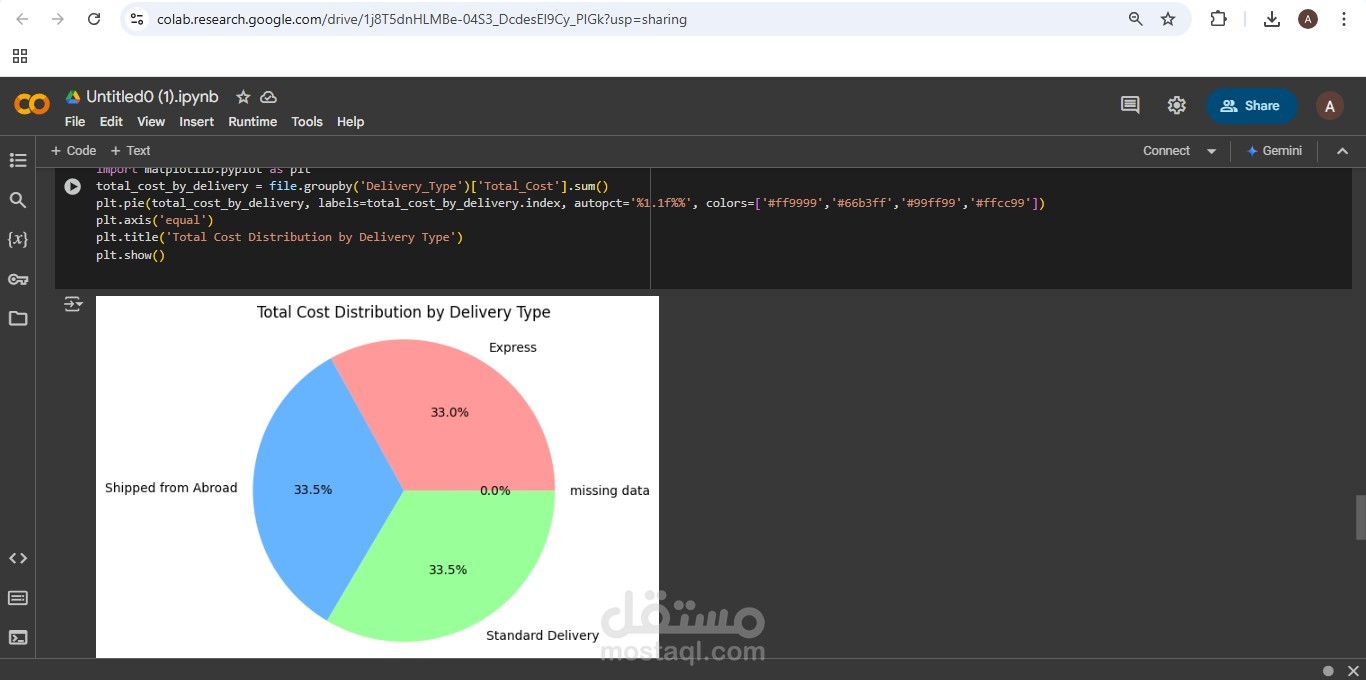Run the pie chart code cell
The image size is (1366, 680).
tap(73, 186)
